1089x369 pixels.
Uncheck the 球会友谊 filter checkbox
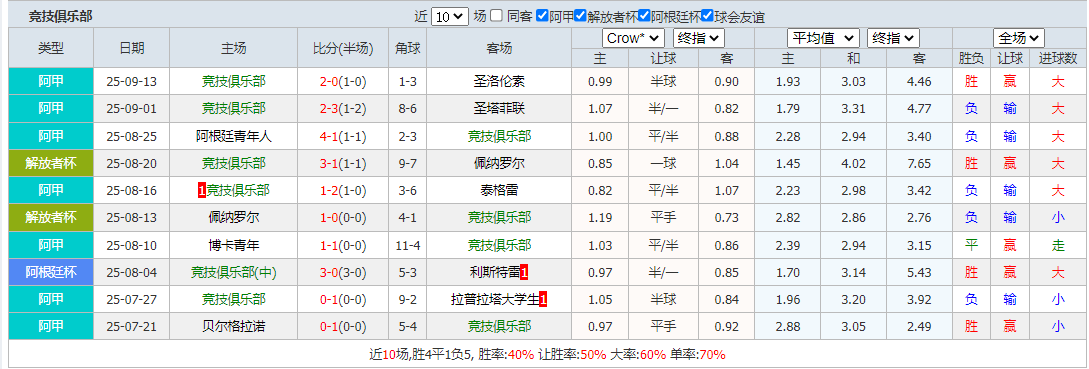pyautogui.click(x=707, y=16)
